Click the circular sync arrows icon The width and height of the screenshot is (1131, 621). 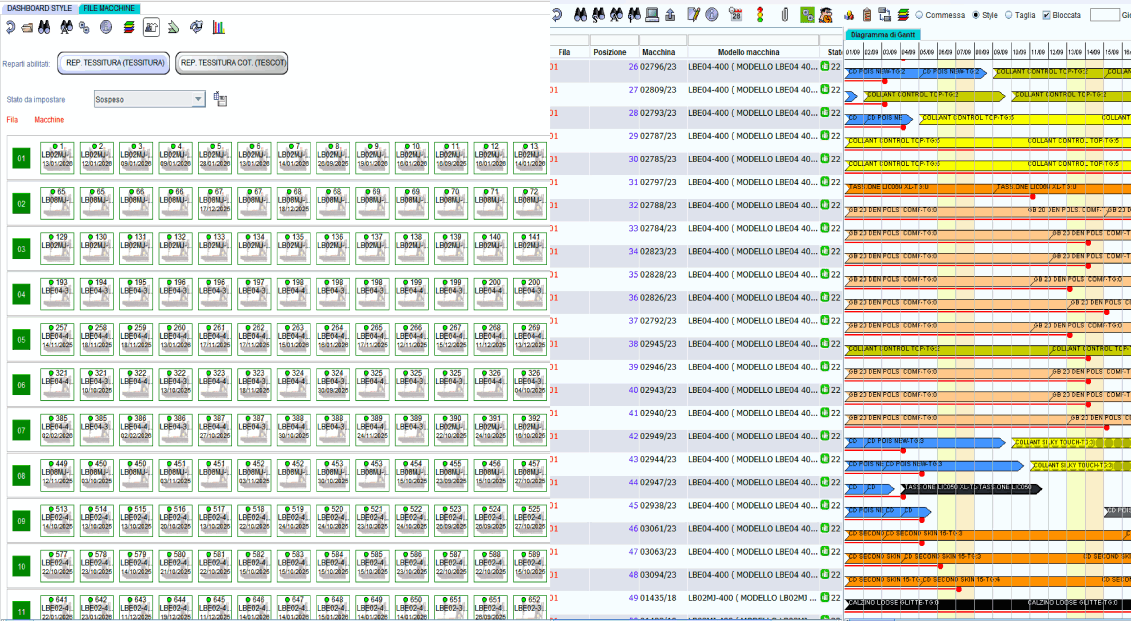tap(196, 27)
